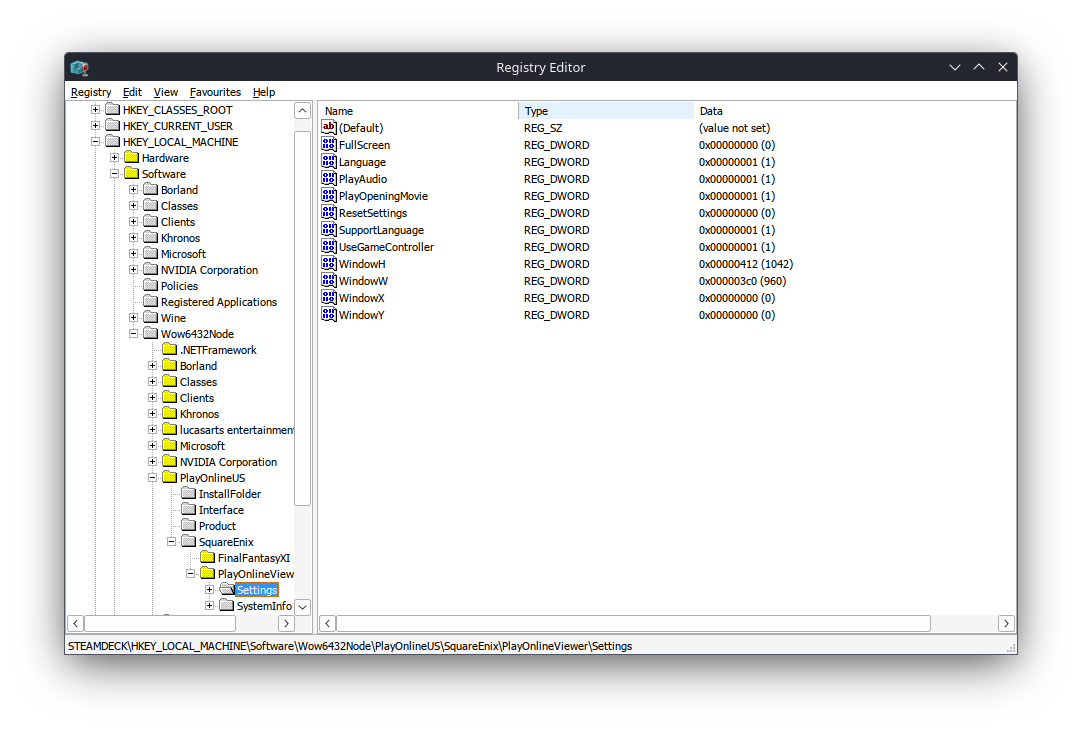Click the Data column header
The height and width of the screenshot is (731, 1082).
[x=712, y=110]
